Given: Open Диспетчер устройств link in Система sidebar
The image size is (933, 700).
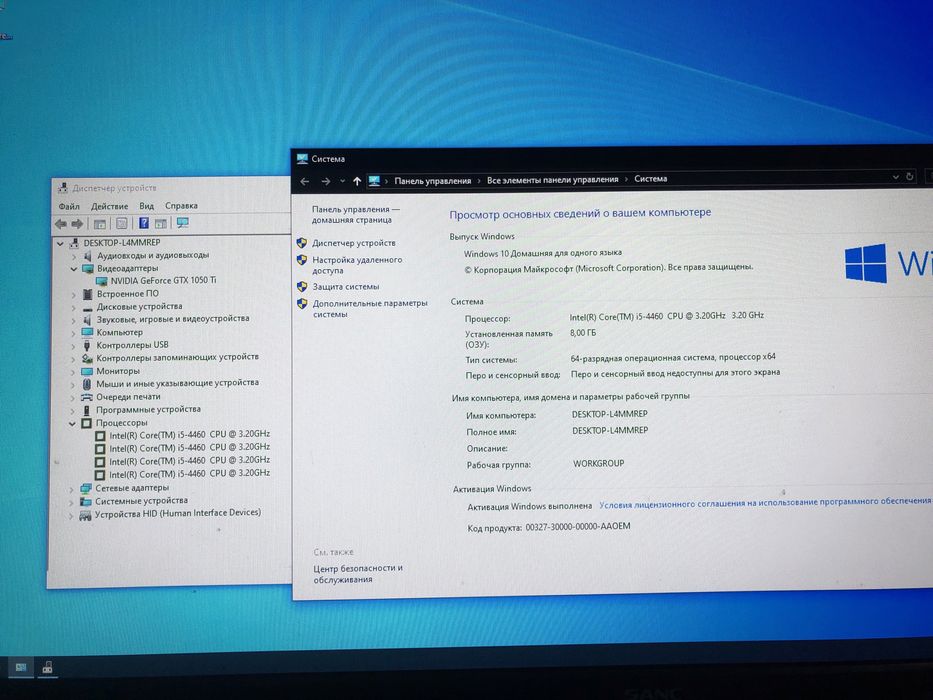Looking at the screenshot, I should pyautogui.click(x=353, y=243).
